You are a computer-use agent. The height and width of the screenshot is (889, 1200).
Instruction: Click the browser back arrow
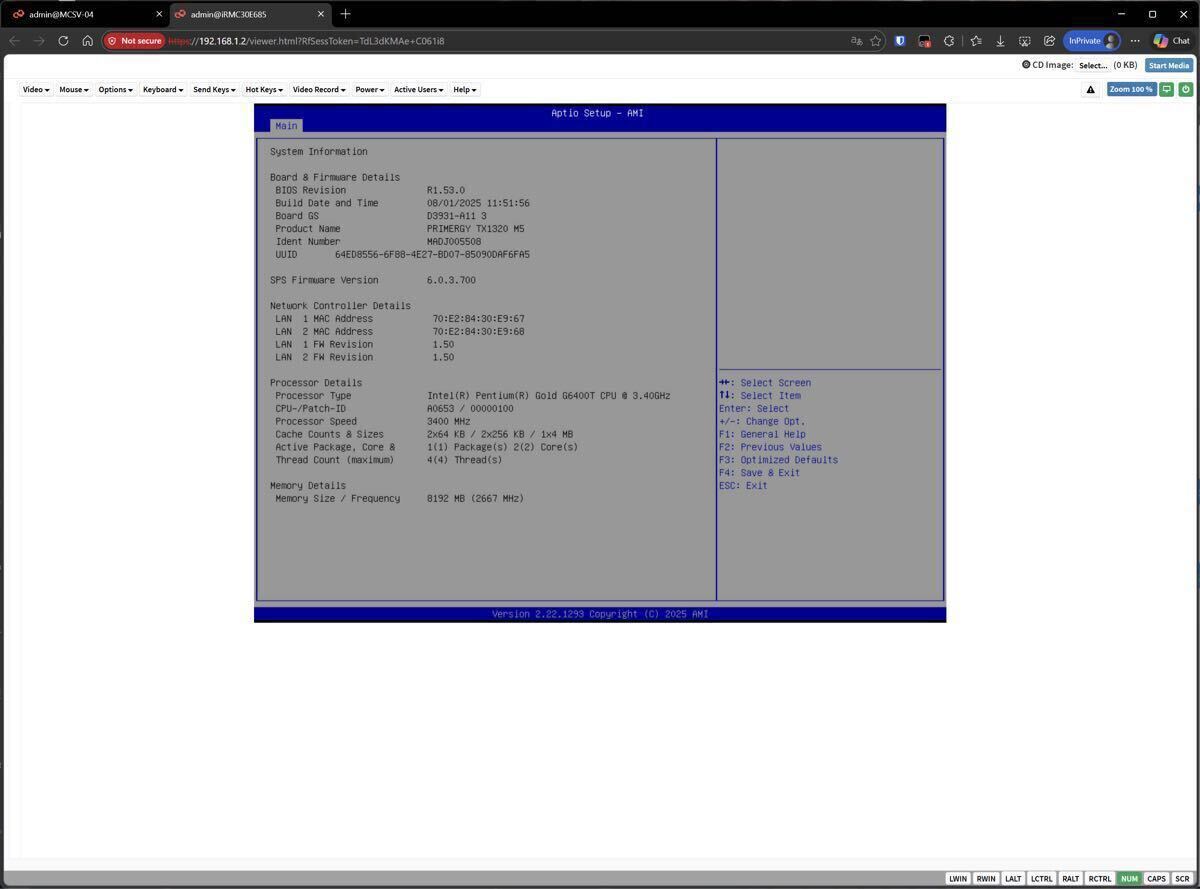pos(14,41)
